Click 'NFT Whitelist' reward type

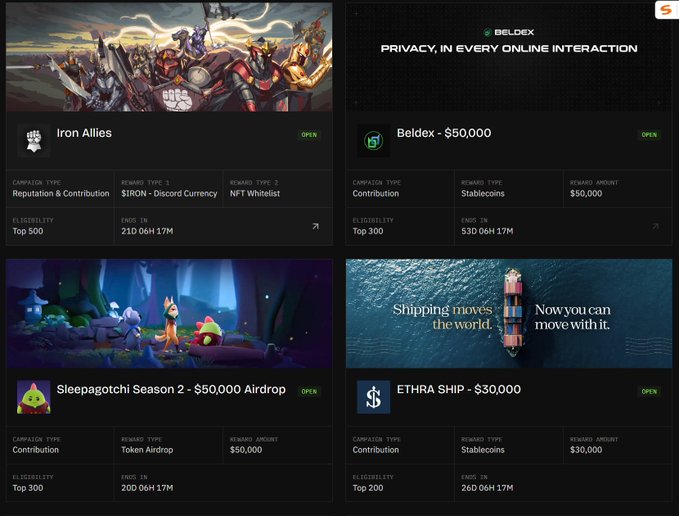coord(255,194)
